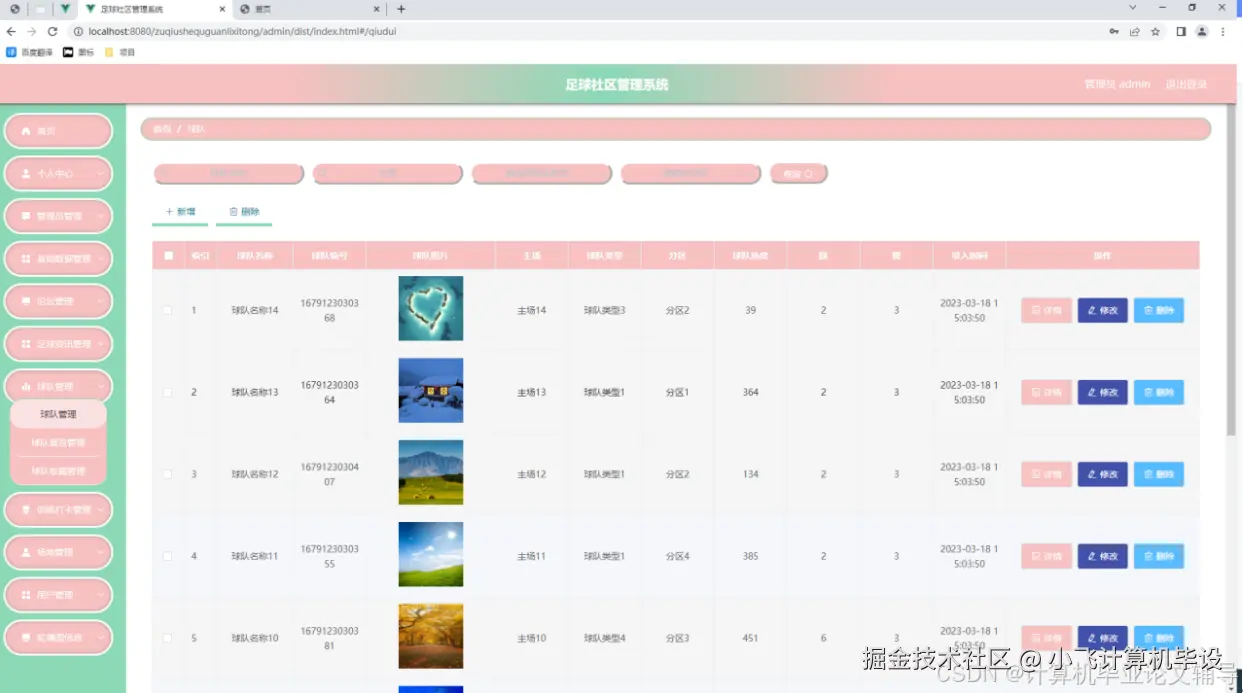Click the 修改 button on the first row
The width and height of the screenshot is (1243, 693).
pos(1102,310)
